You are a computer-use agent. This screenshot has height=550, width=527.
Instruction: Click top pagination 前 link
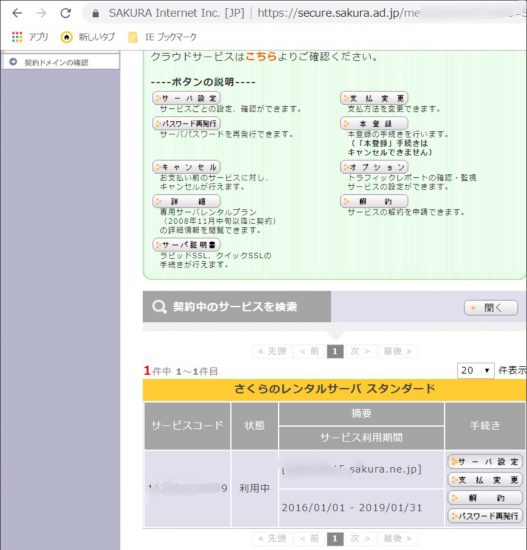[x=309, y=351]
